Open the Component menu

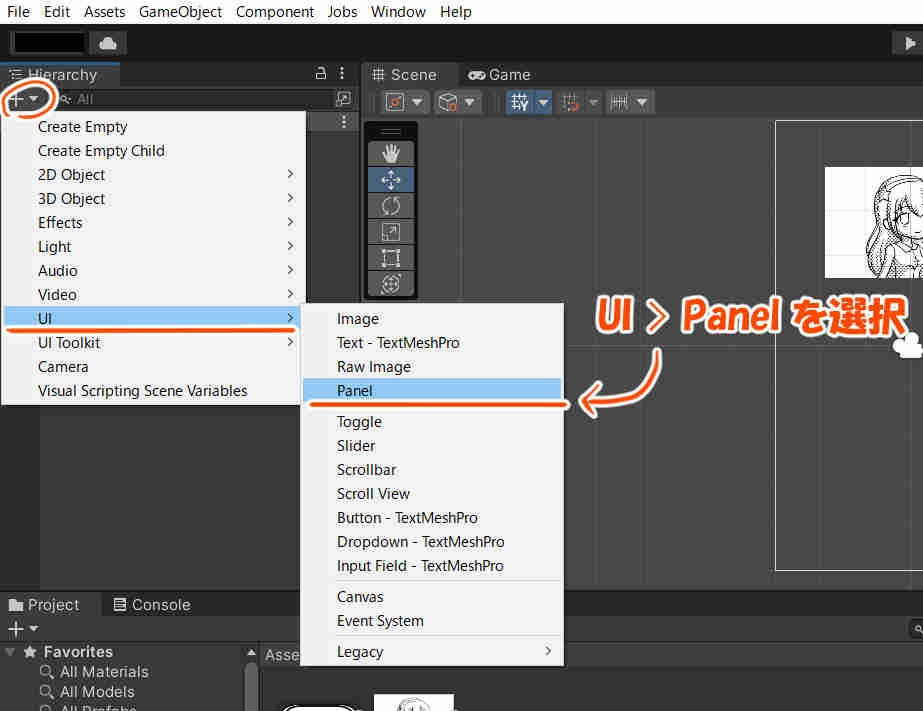pos(275,12)
